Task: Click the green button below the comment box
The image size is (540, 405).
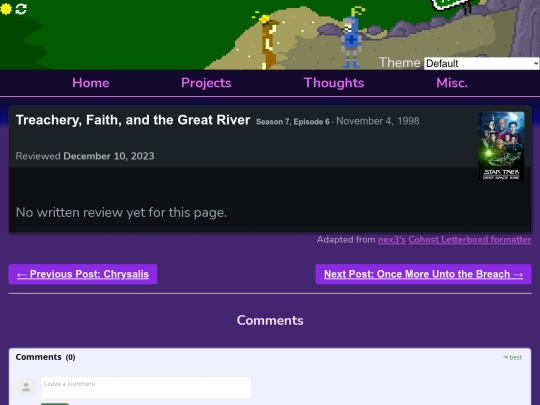Action: 55,404
